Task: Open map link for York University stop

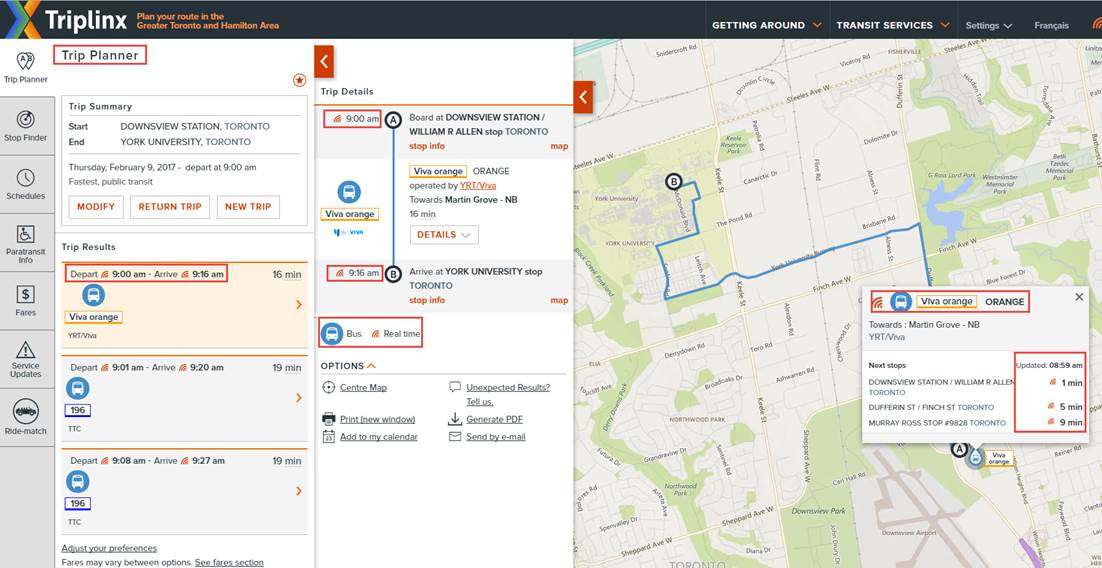Action: click(x=559, y=300)
